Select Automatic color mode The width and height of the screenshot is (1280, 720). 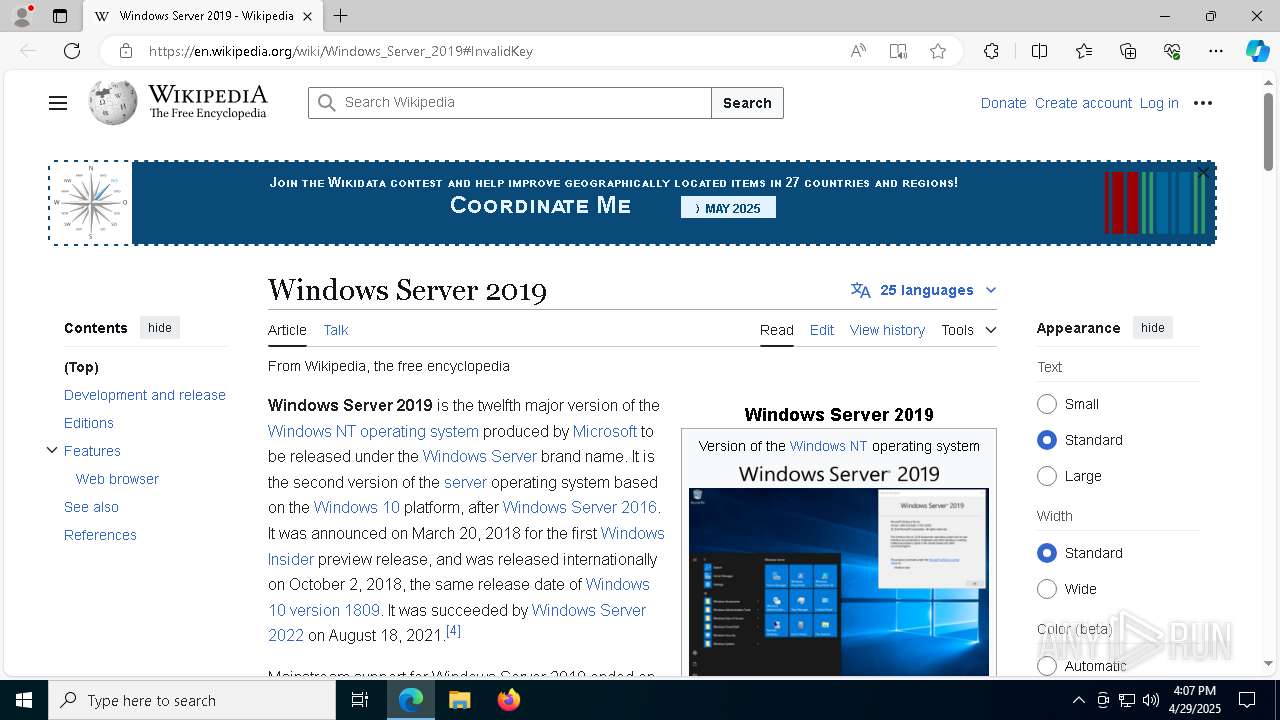point(1047,666)
